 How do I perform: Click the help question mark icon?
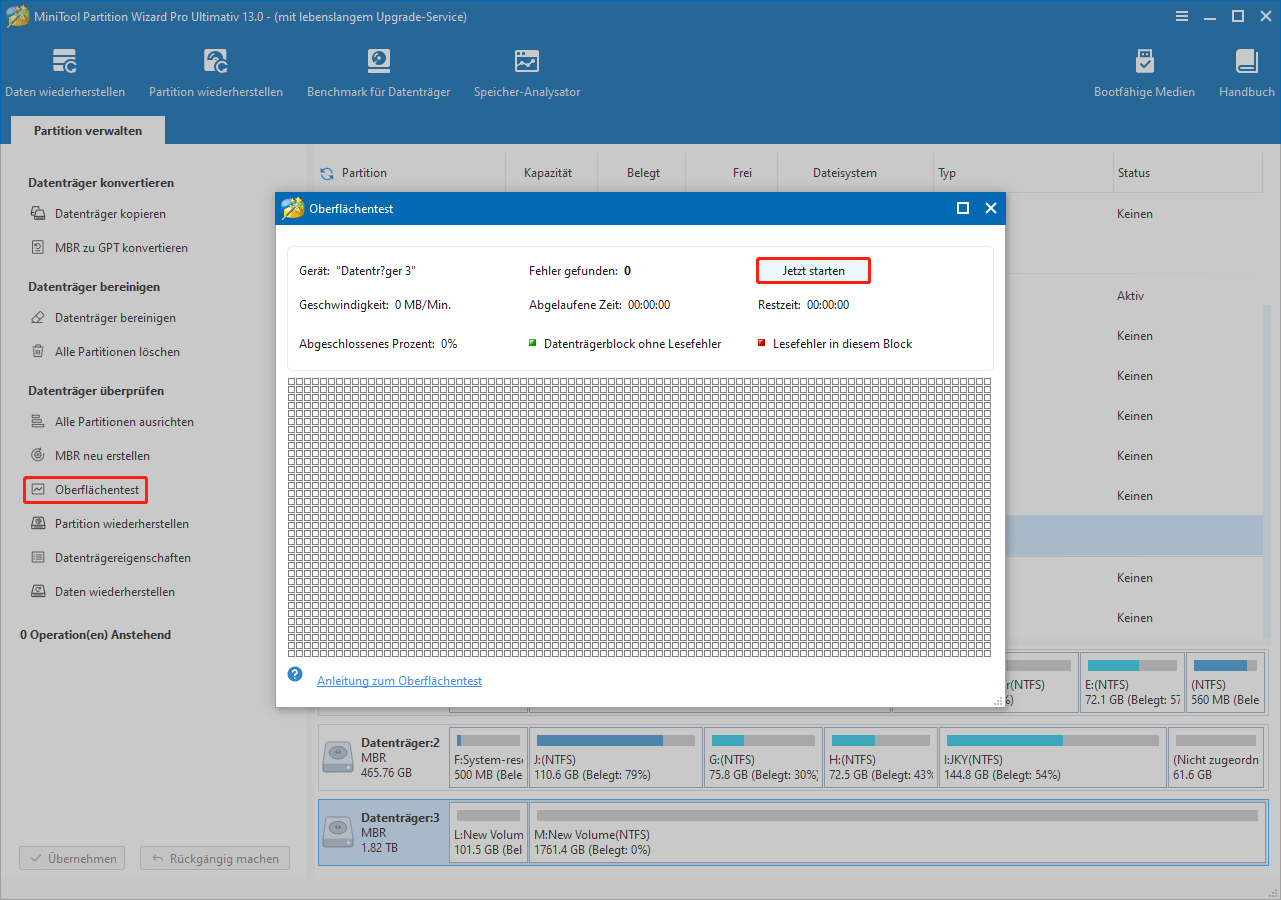tap(295, 674)
